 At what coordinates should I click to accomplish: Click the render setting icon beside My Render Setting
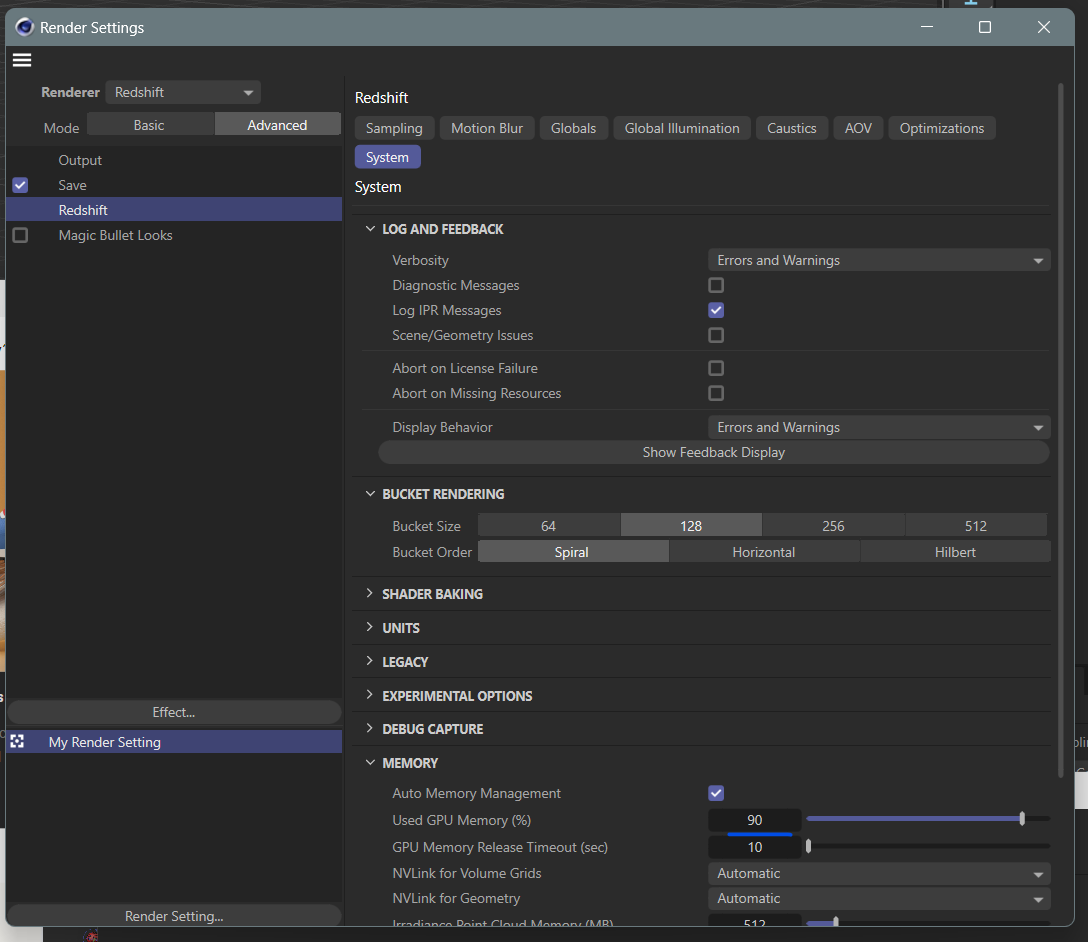tap(17, 742)
